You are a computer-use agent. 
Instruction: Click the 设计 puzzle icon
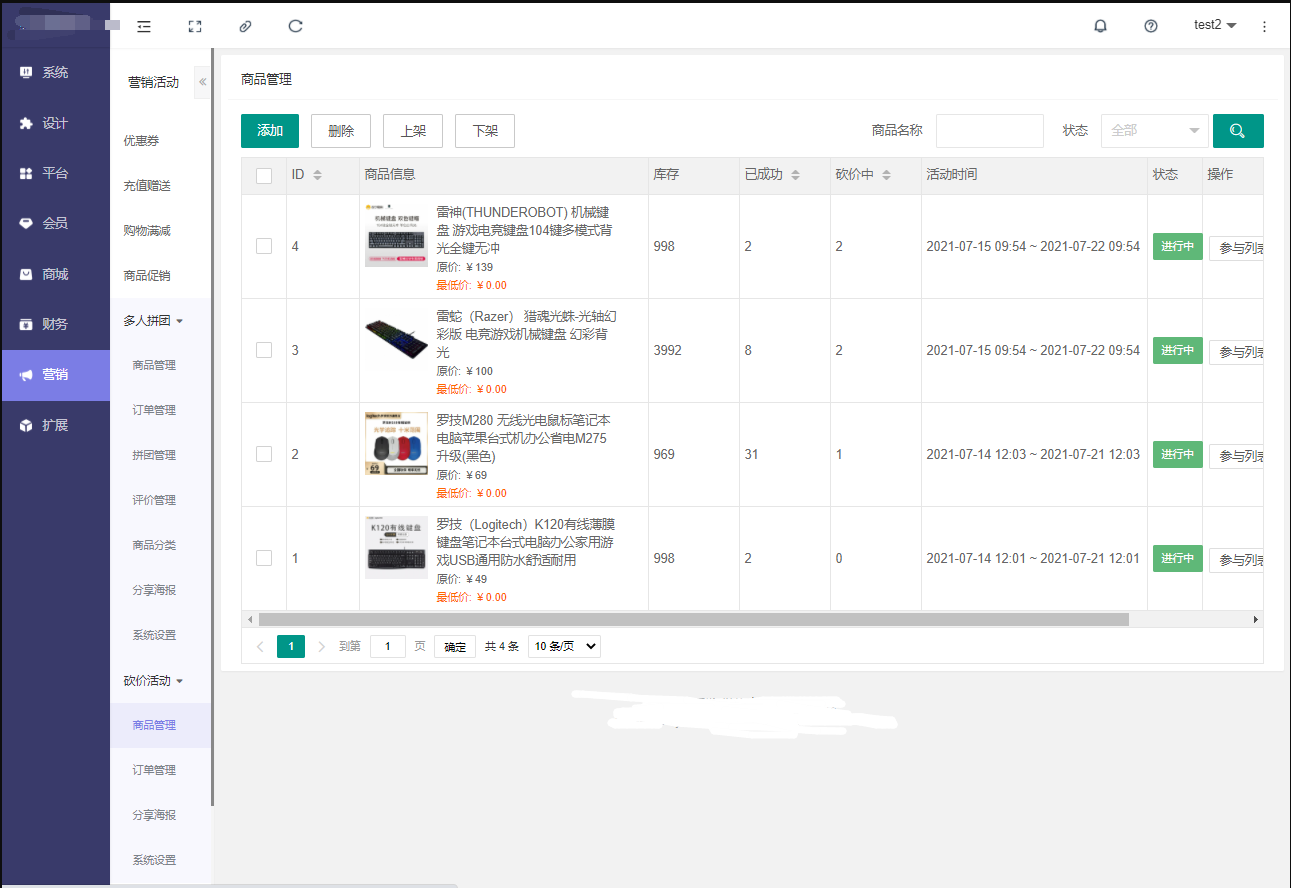[x=26, y=123]
